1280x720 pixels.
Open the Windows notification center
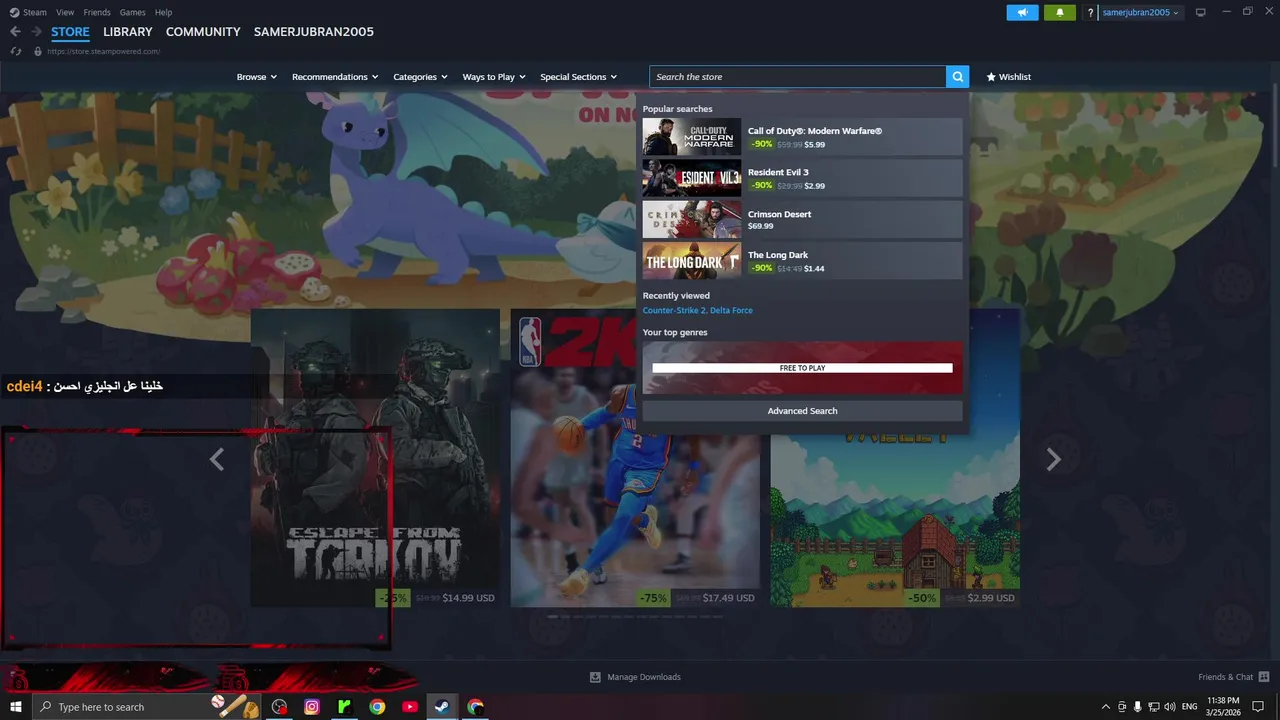coord(1259,707)
